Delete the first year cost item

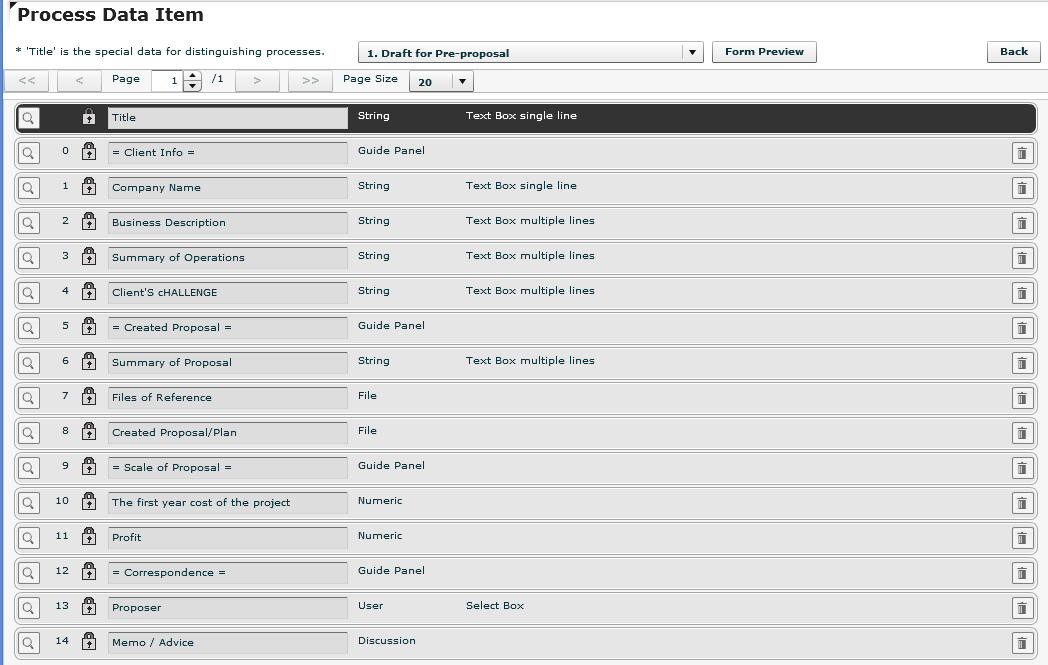(x=1022, y=503)
